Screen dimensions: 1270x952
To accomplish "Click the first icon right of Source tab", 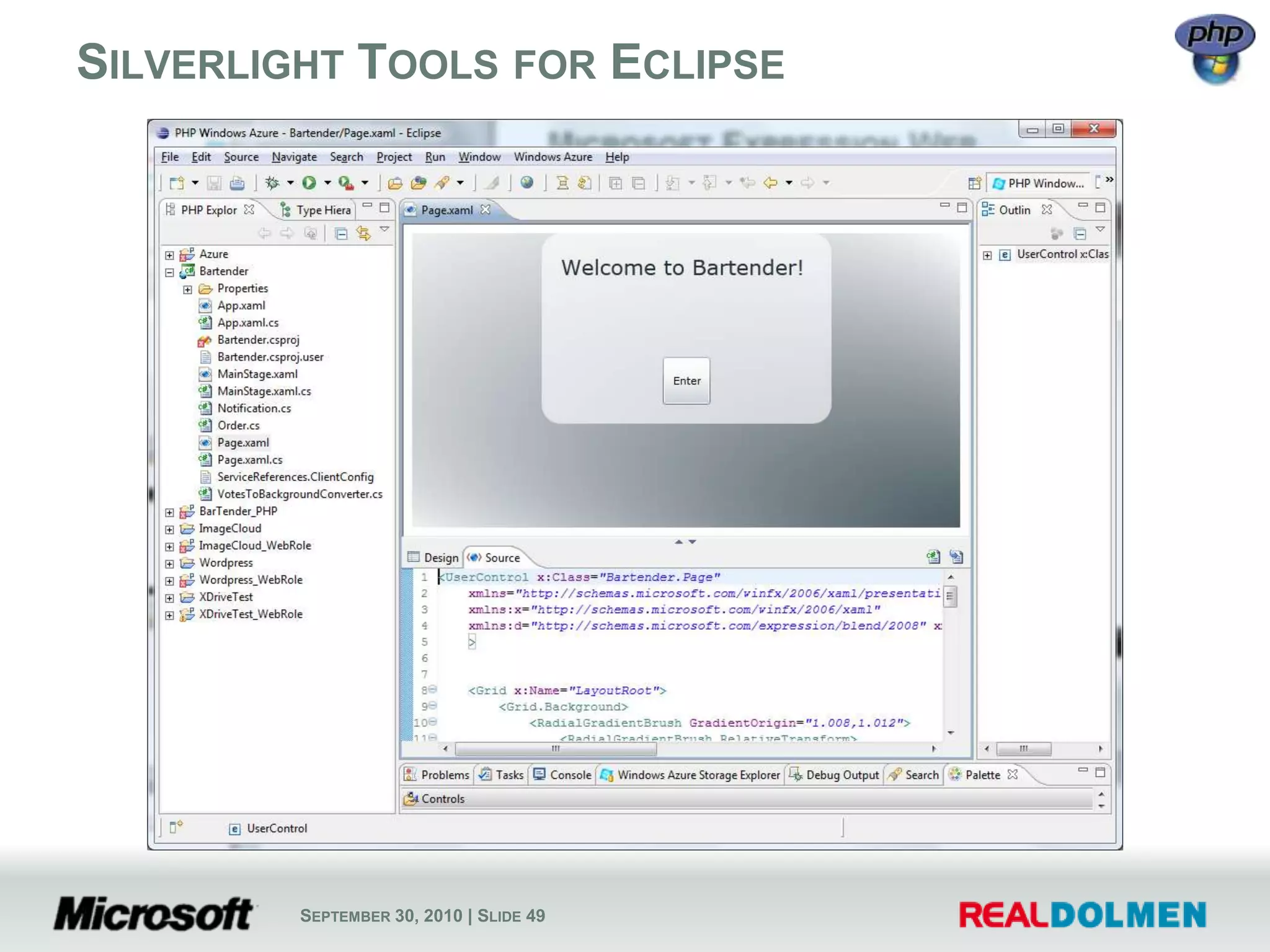I will click(x=933, y=557).
